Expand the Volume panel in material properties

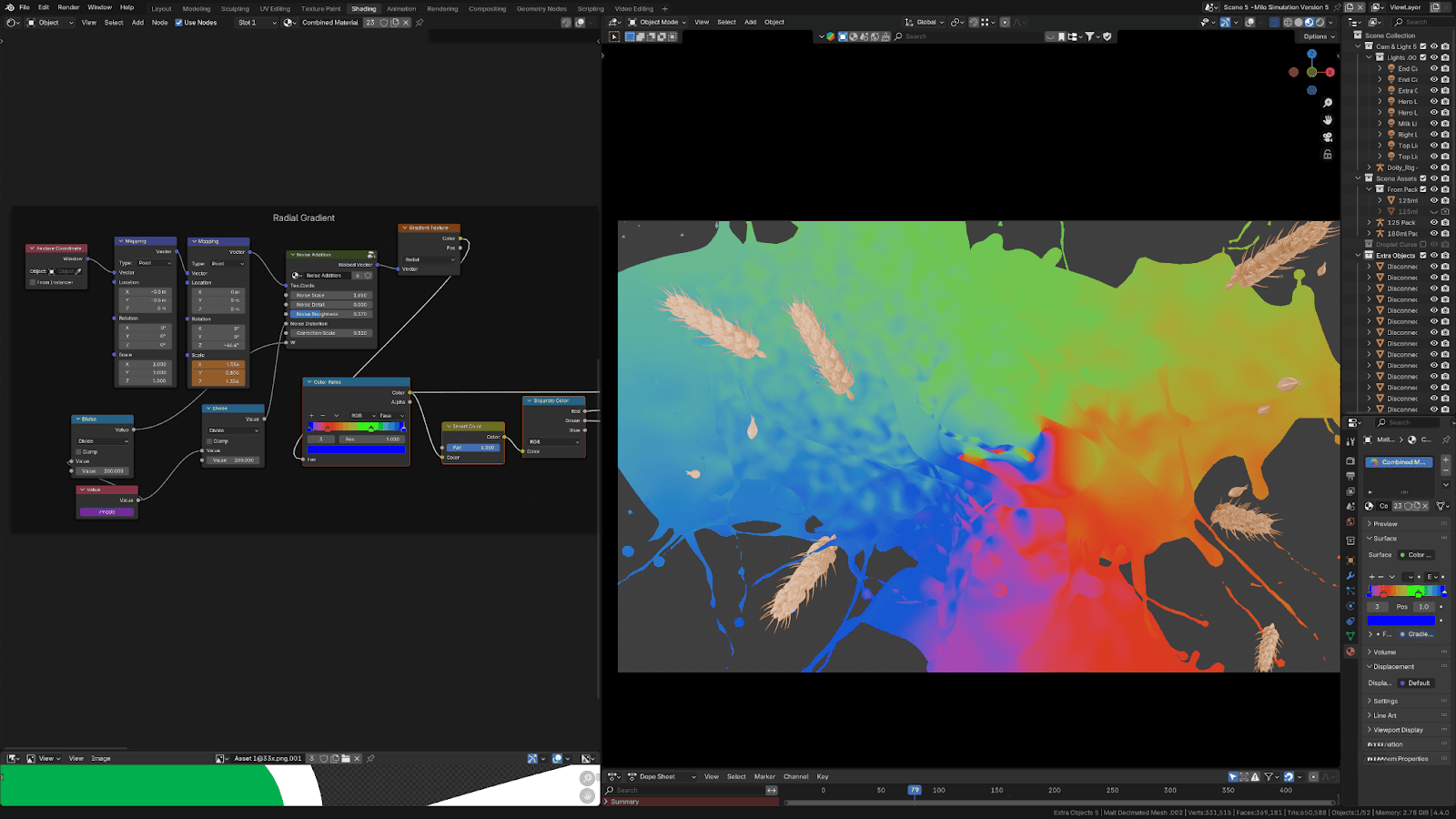(1384, 652)
